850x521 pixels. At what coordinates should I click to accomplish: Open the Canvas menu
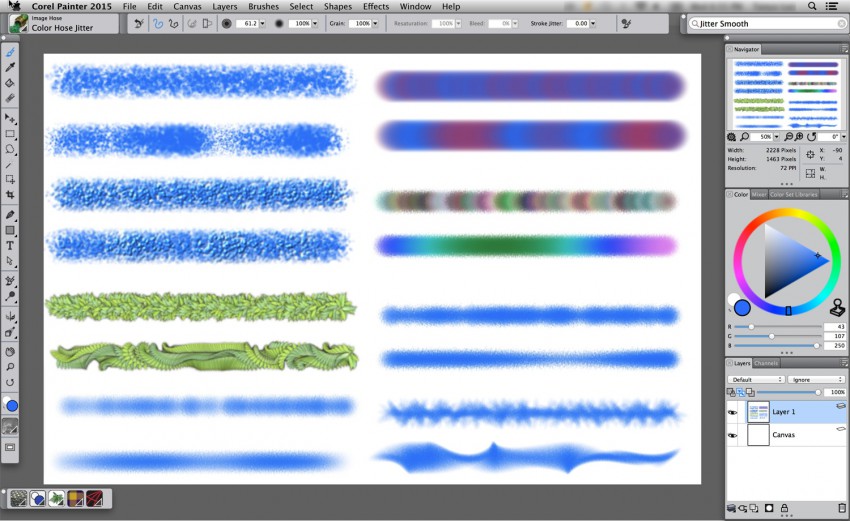point(188,7)
